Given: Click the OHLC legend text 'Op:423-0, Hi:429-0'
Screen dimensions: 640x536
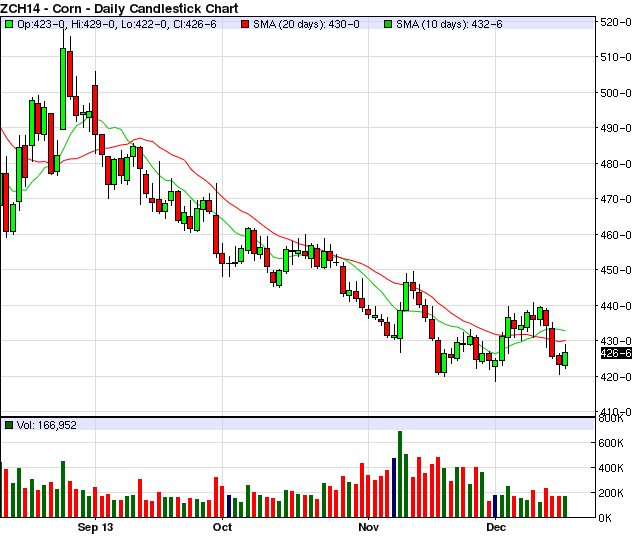Looking at the screenshot, I should [67, 24].
